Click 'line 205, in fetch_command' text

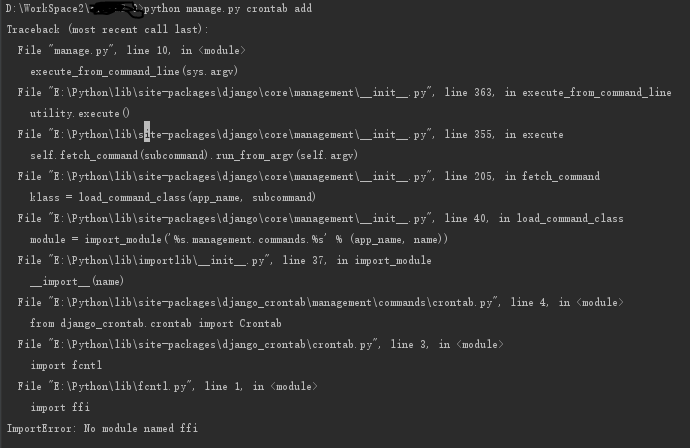pos(522,176)
